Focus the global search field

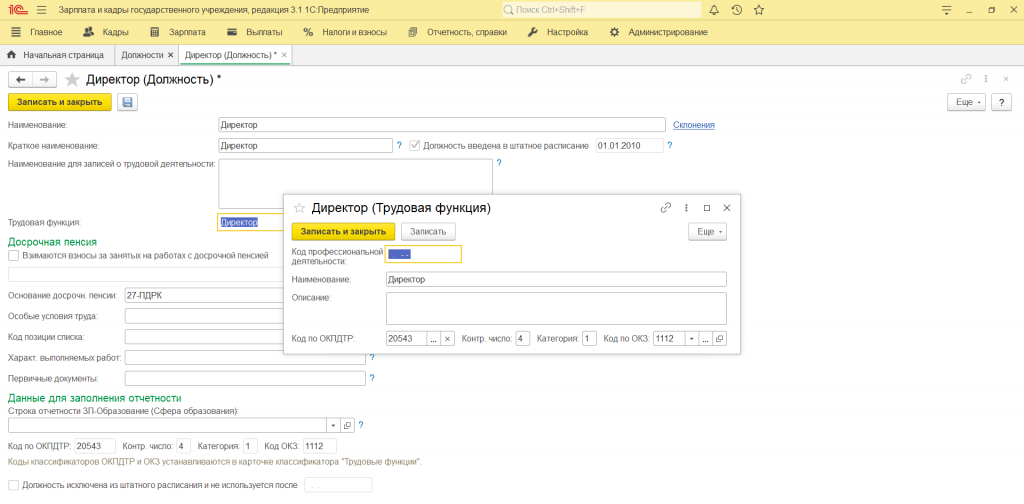point(601,10)
